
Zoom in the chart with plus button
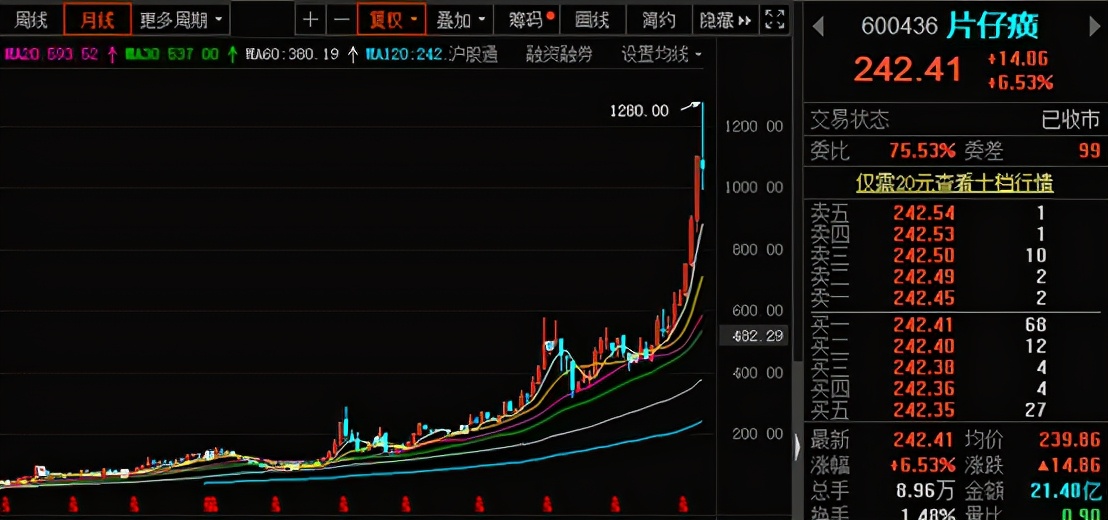[310, 20]
